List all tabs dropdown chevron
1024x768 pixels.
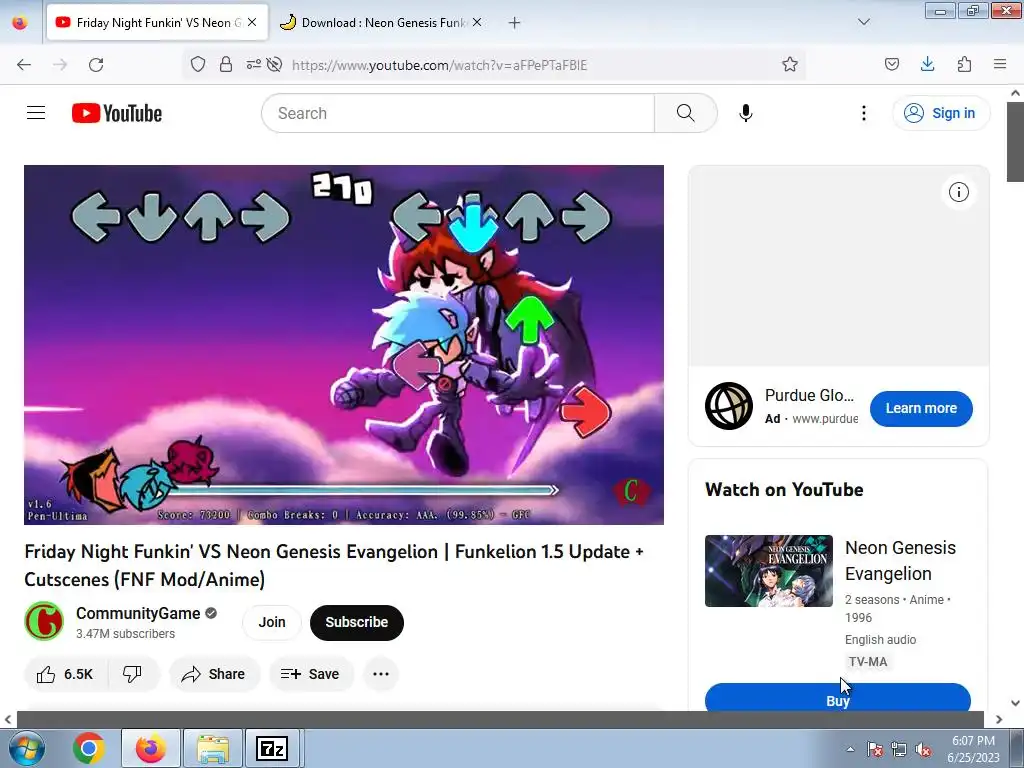[863, 22]
